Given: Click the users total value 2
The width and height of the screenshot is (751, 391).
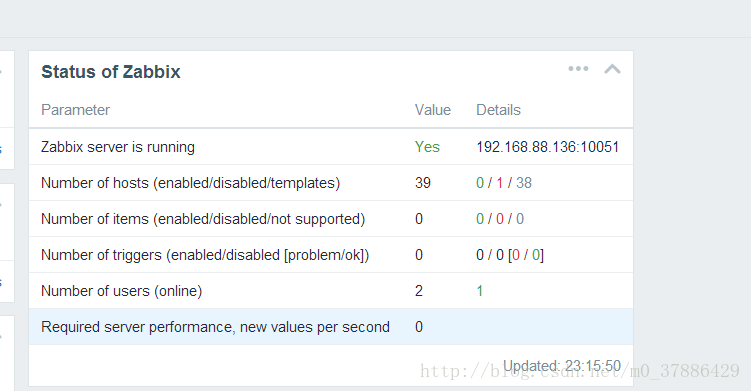Looking at the screenshot, I should [x=419, y=290].
